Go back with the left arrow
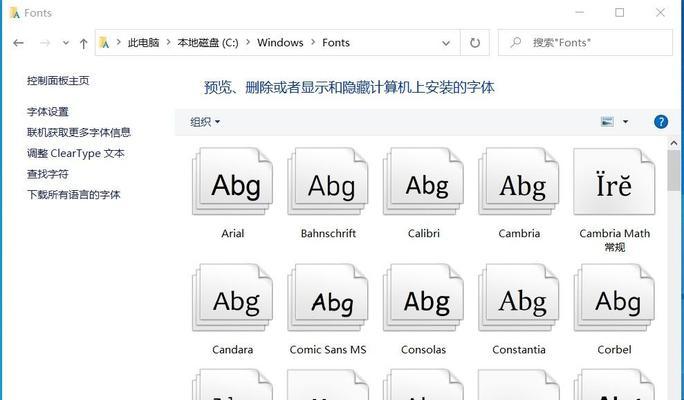 click(x=18, y=43)
